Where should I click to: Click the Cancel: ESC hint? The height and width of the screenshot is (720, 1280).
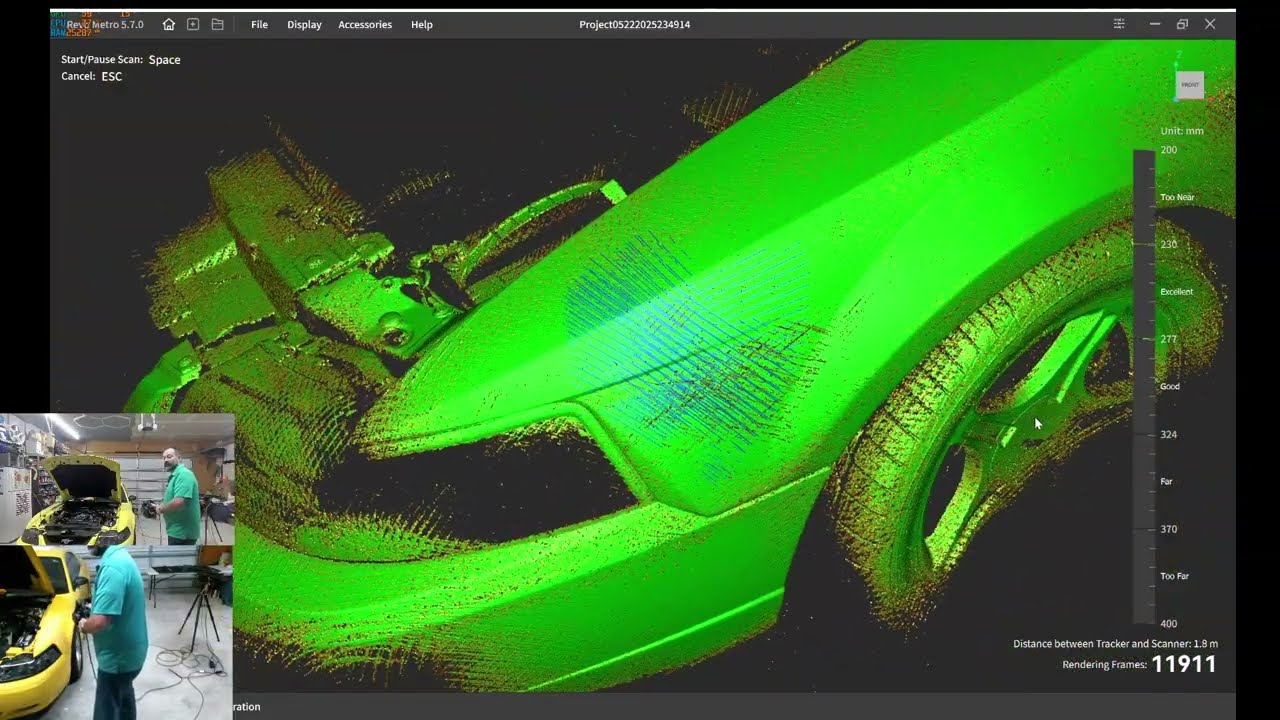coord(91,76)
